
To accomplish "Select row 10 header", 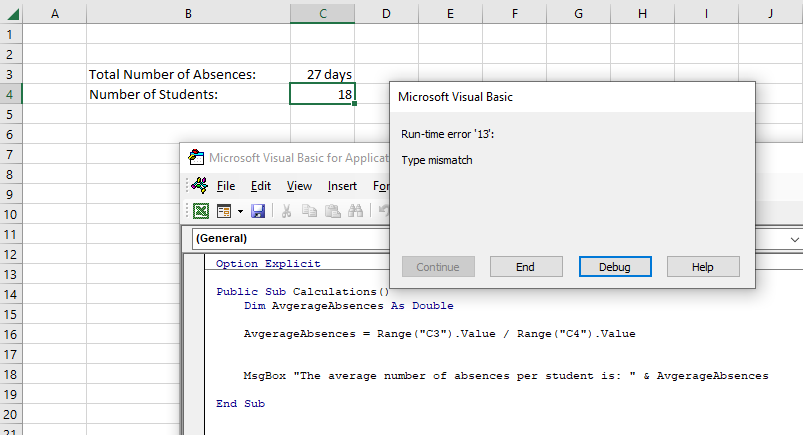I will [10, 214].
